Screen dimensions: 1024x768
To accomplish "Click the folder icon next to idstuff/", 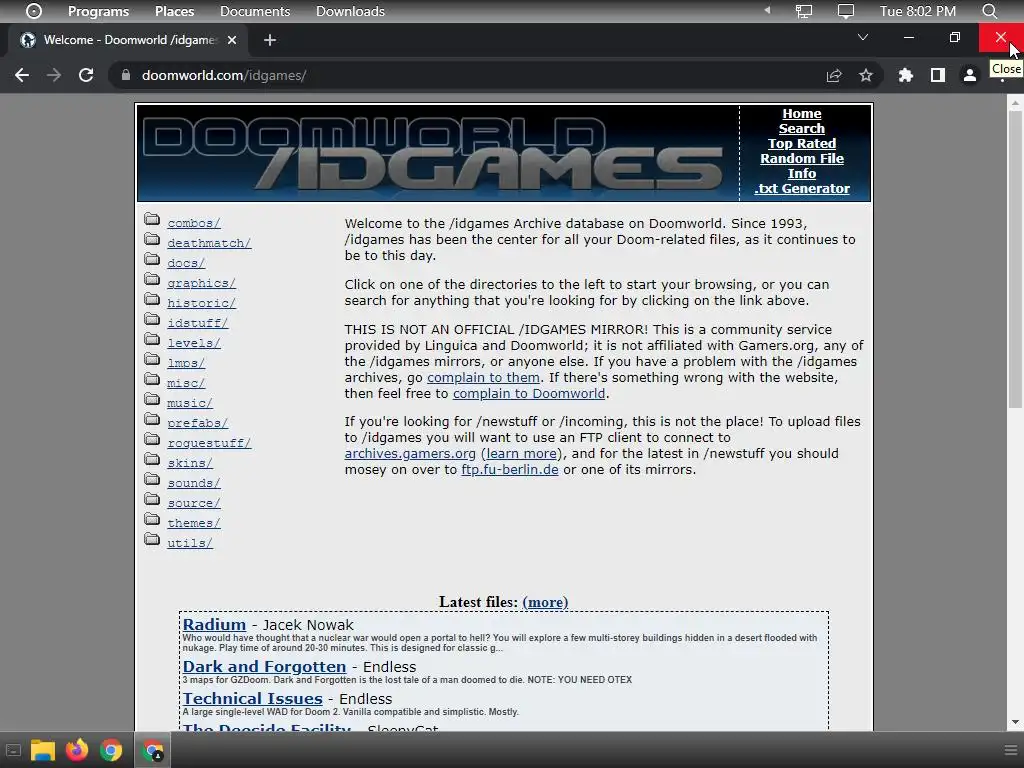I will (152, 319).
